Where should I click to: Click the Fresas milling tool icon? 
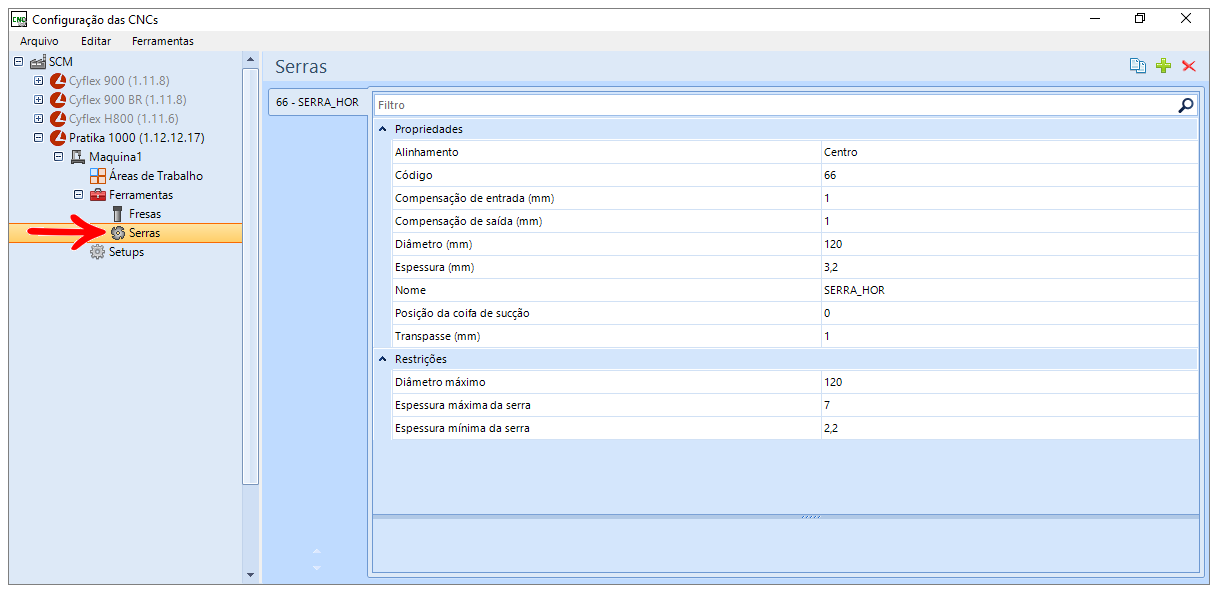click(x=118, y=214)
